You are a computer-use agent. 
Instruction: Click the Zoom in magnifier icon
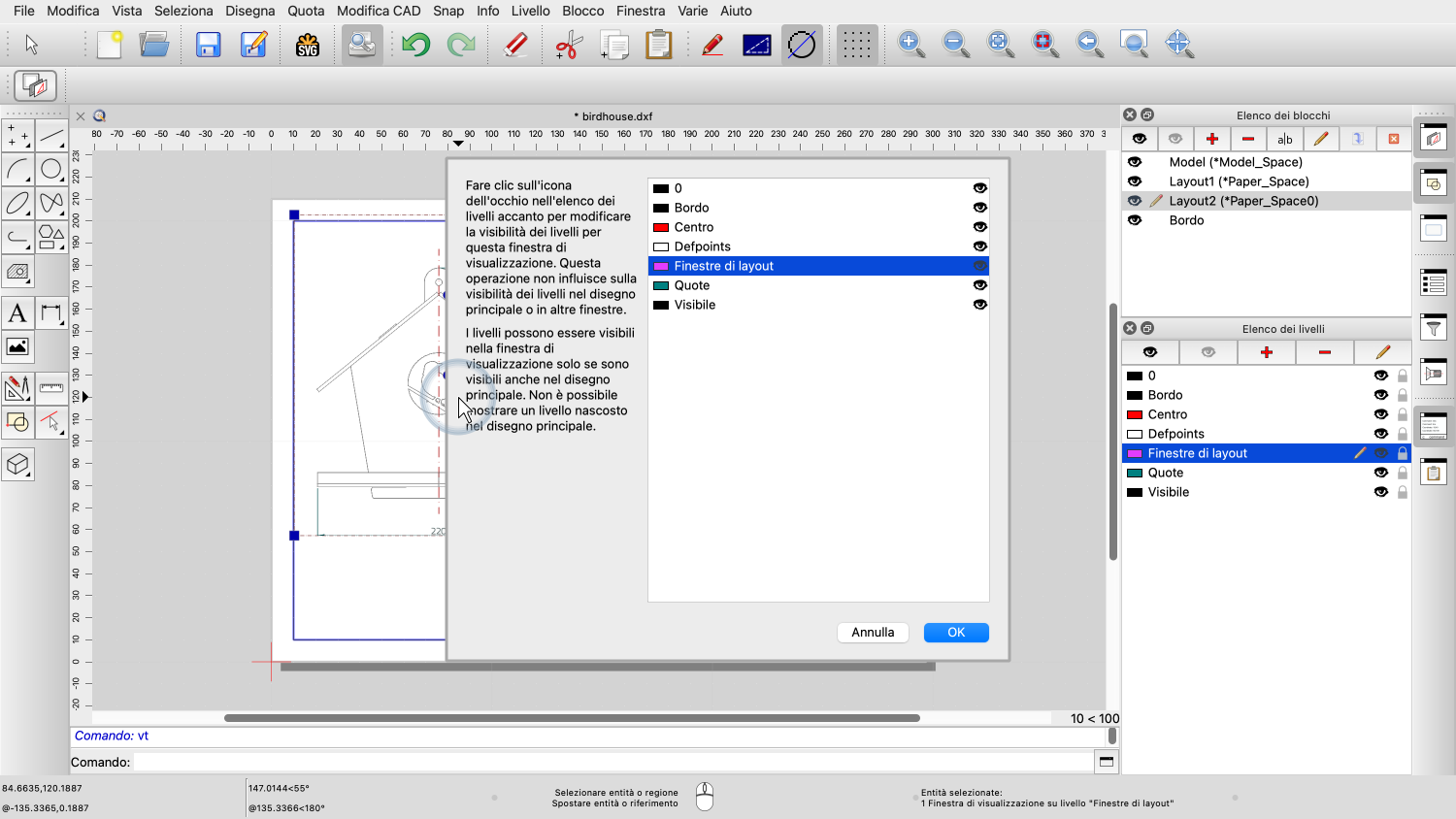pos(910,44)
